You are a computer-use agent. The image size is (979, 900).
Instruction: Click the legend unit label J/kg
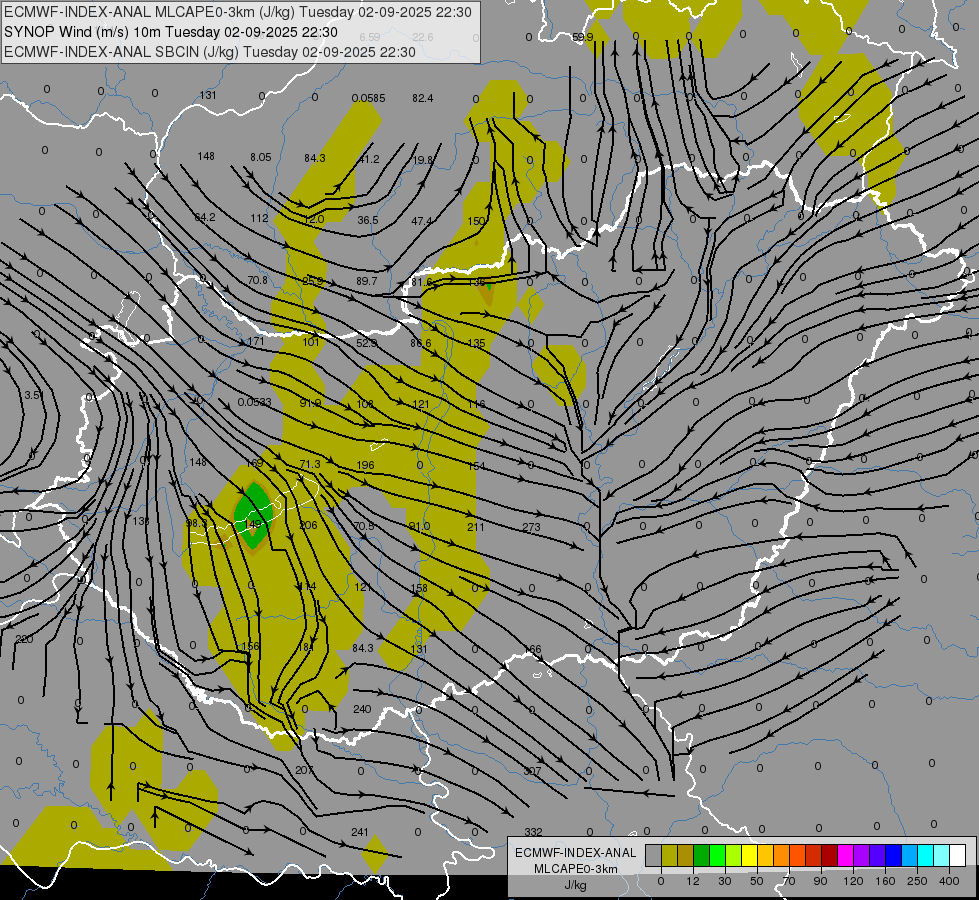(x=576, y=885)
